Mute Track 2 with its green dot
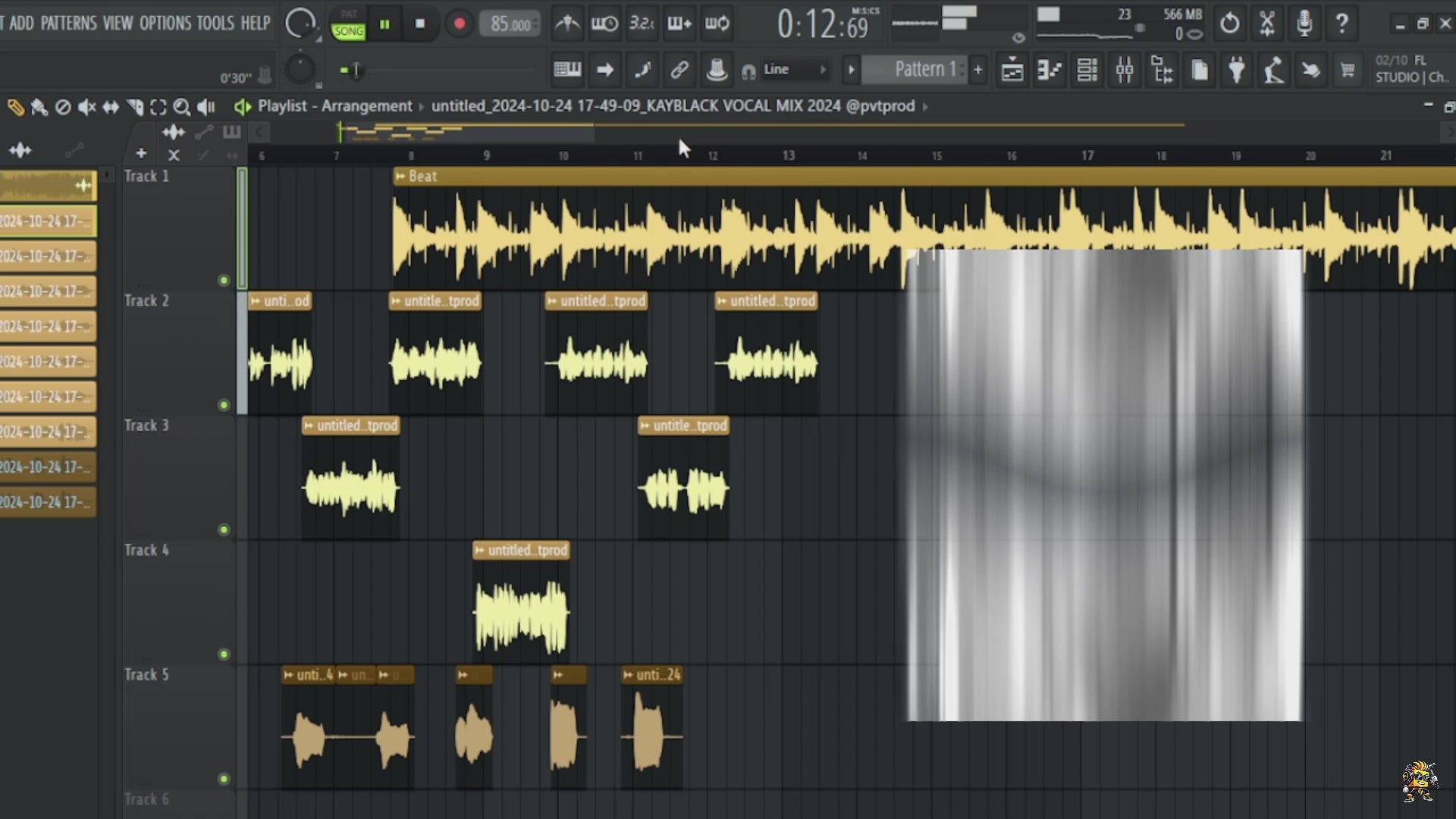 coord(223,405)
